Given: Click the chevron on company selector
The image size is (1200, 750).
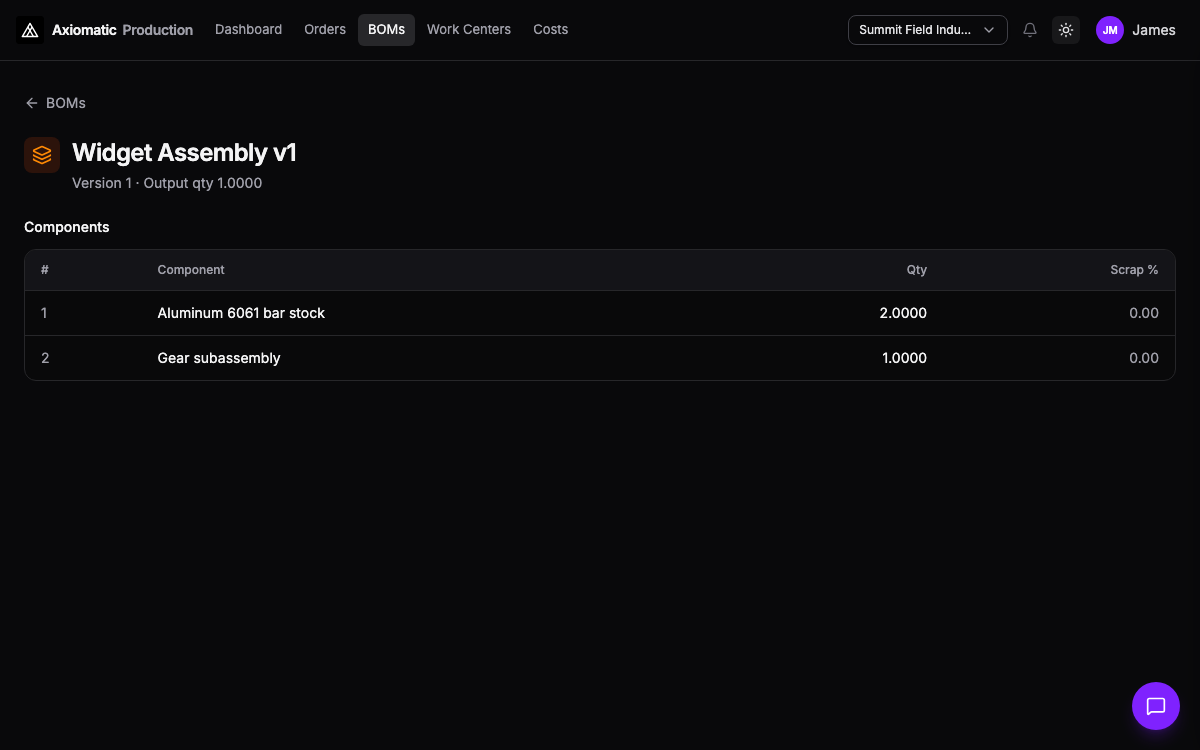Looking at the screenshot, I should [989, 30].
